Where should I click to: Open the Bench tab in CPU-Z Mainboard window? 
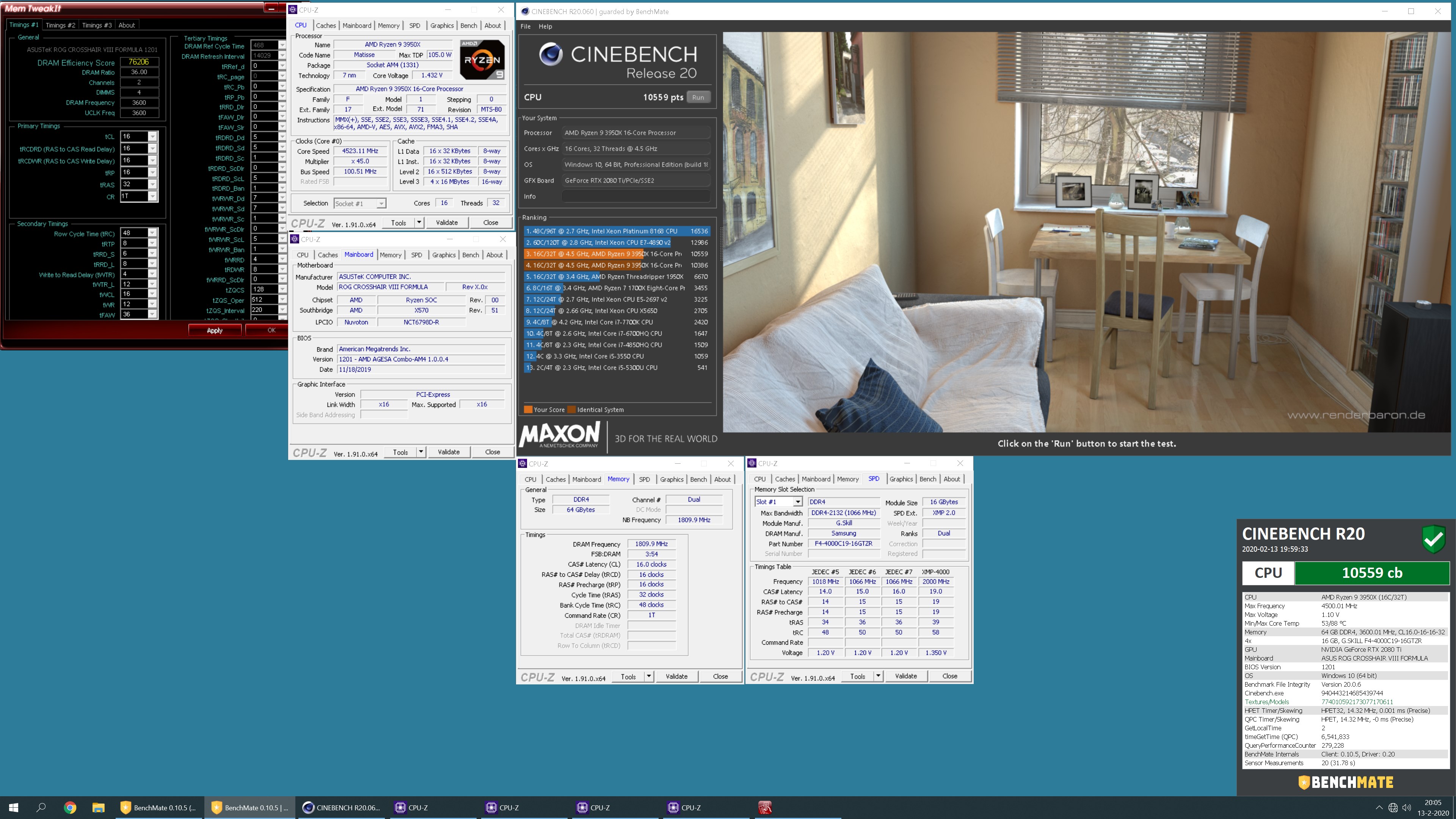(470, 255)
